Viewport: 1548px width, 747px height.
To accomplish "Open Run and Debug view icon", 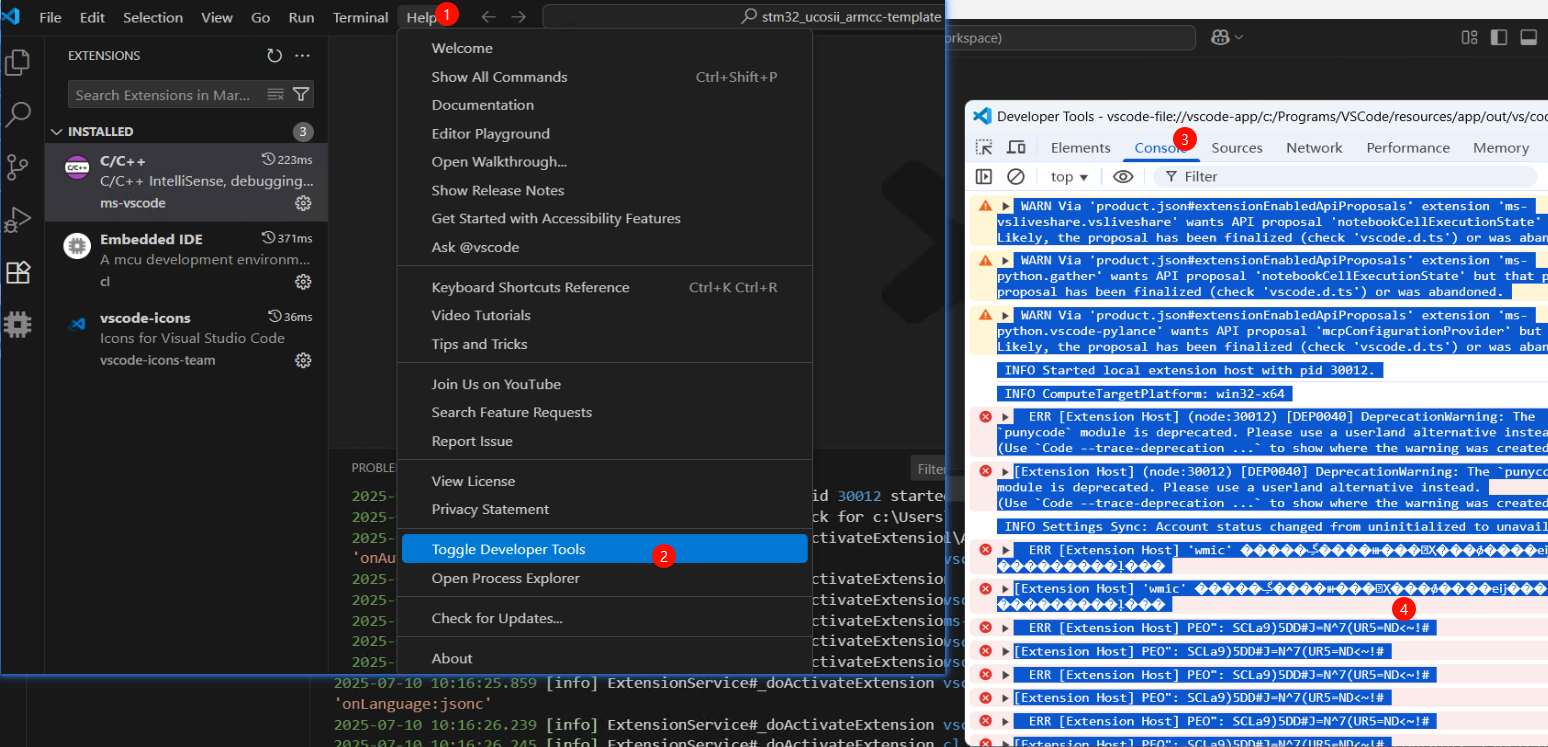I will pyautogui.click(x=18, y=219).
